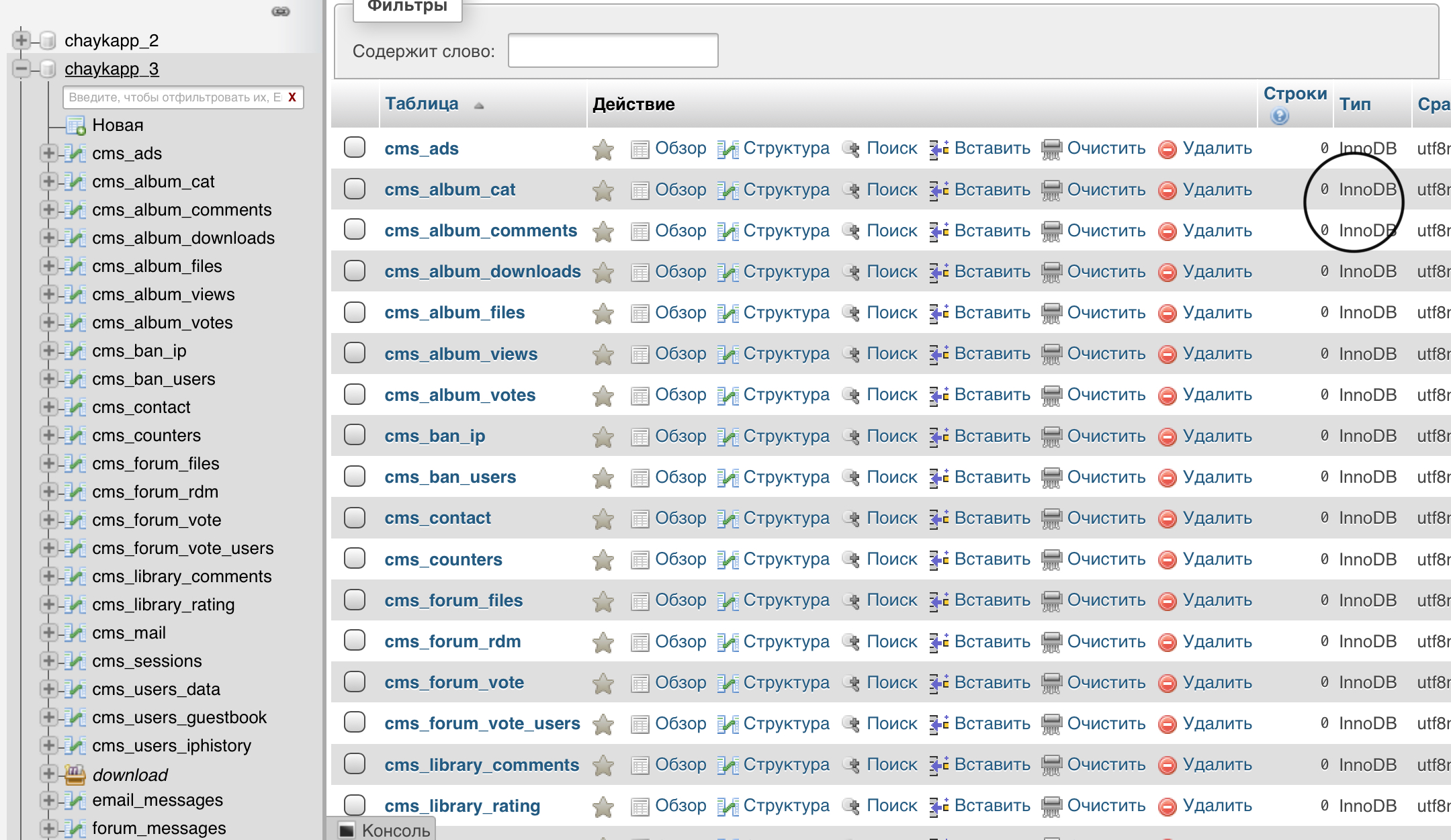Sort by the Таблица column header

tap(421, 104)
